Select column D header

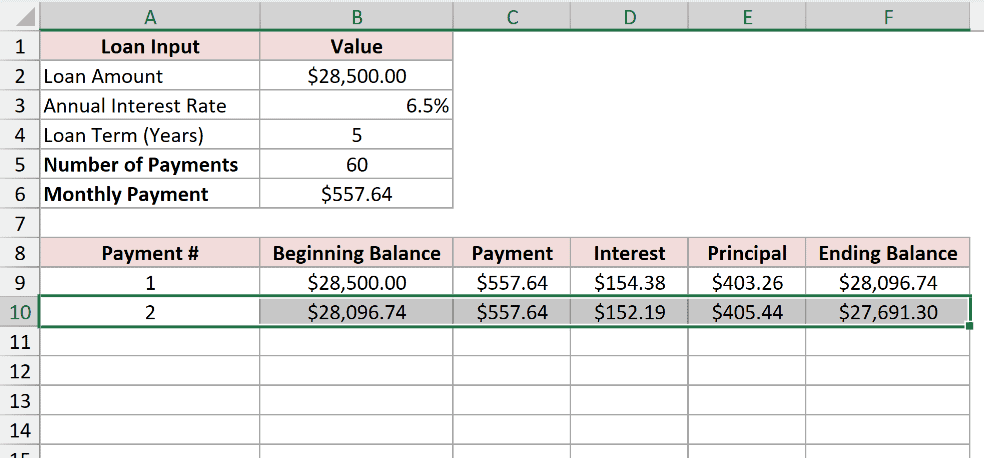(629, 17)
